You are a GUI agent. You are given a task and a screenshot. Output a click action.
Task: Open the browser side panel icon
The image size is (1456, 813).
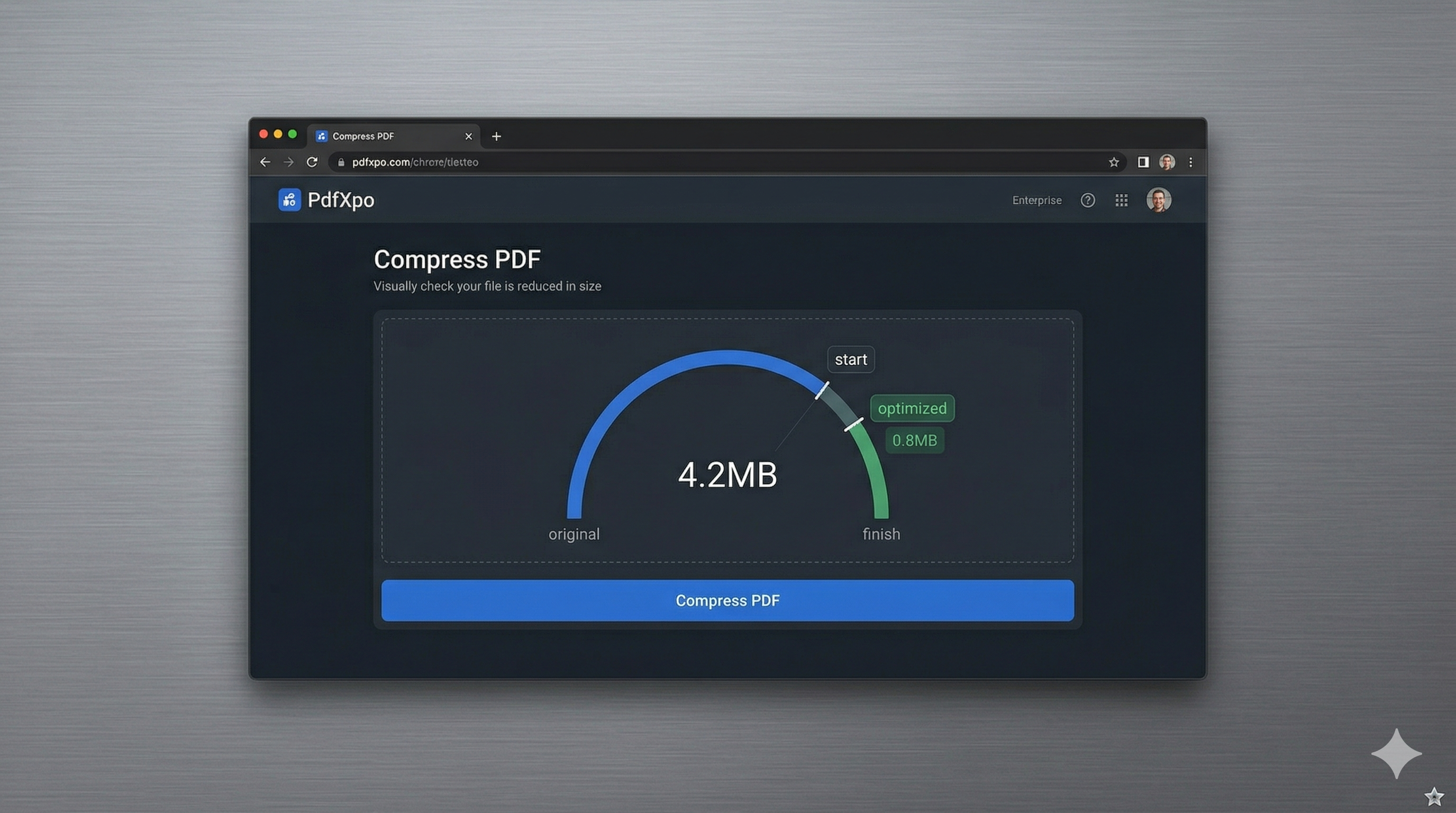point(1143,162)
